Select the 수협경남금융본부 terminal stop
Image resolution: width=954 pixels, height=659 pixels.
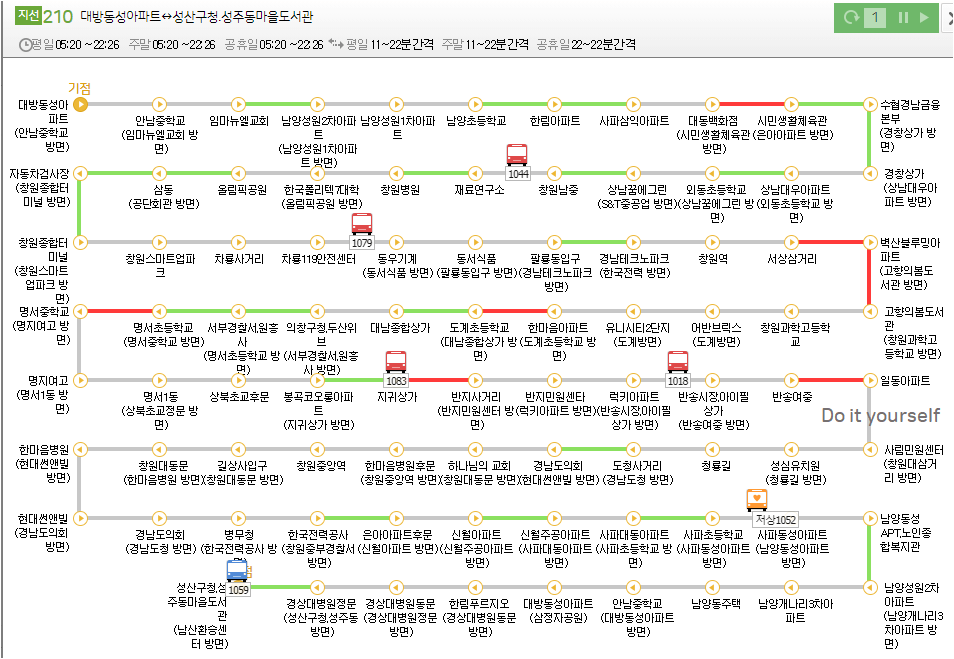pyautogui.click(x=868, y=104)
